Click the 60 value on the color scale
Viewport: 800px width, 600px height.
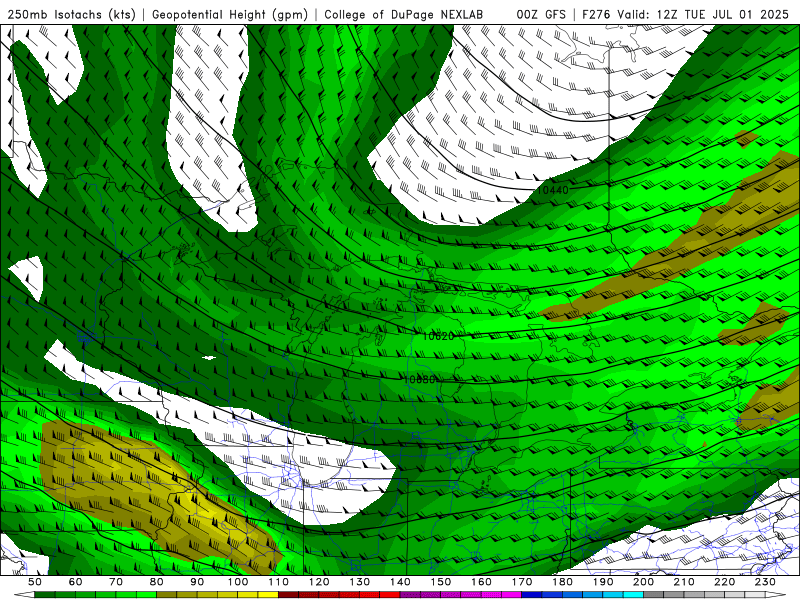tap(76, 582)
